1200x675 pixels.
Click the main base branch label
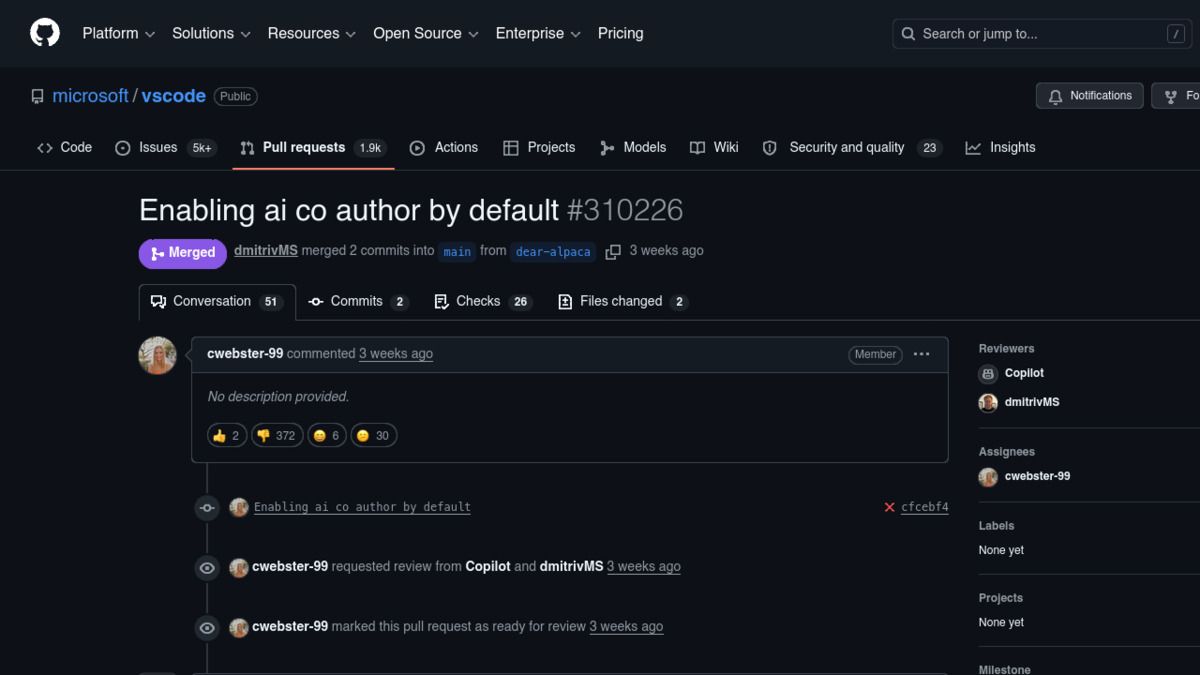point(457,252)
